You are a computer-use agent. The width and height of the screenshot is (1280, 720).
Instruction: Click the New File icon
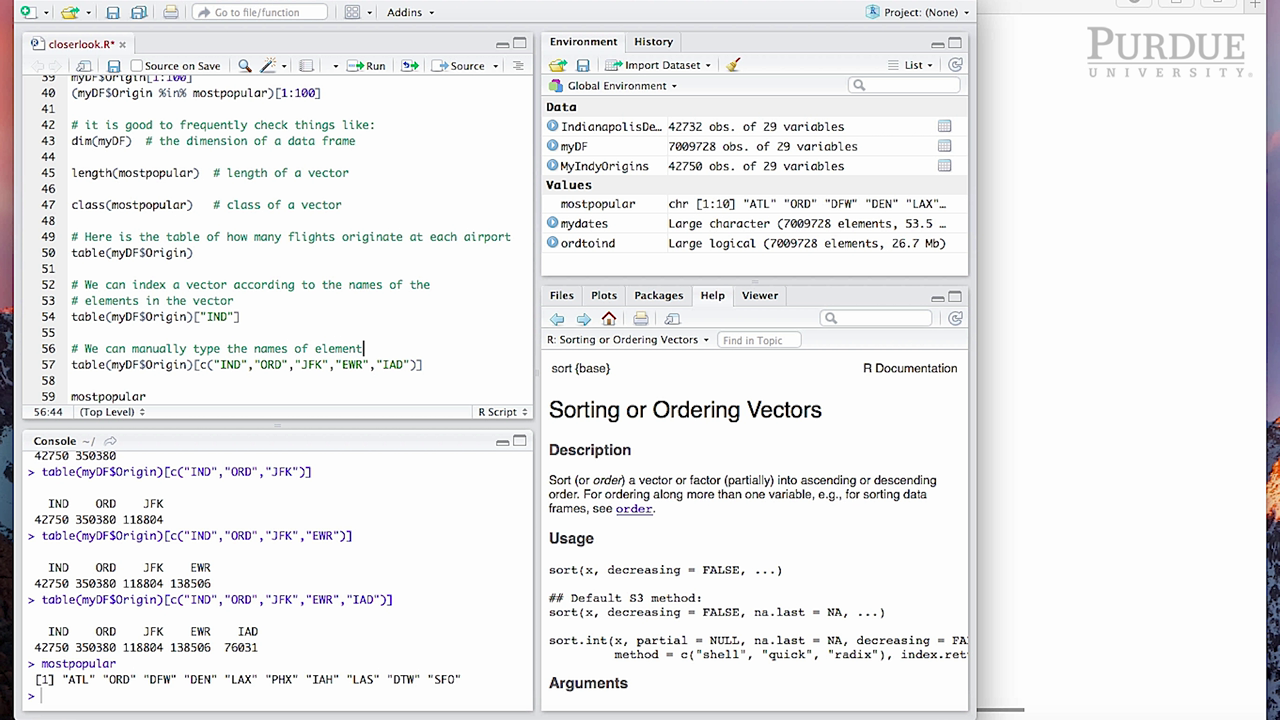tap(27, 12)
